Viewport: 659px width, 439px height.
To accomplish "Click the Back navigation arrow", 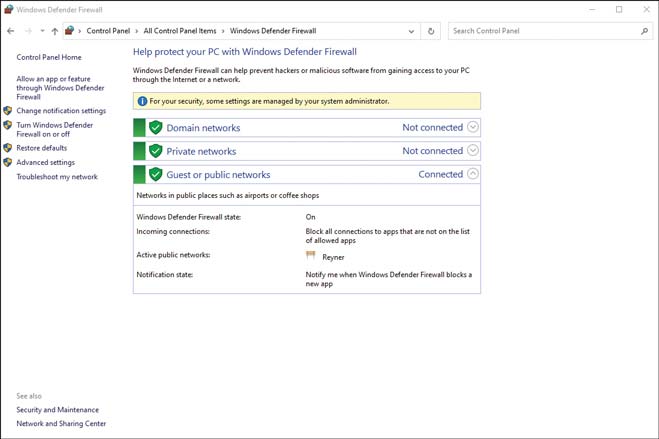I will pos(11,31).
